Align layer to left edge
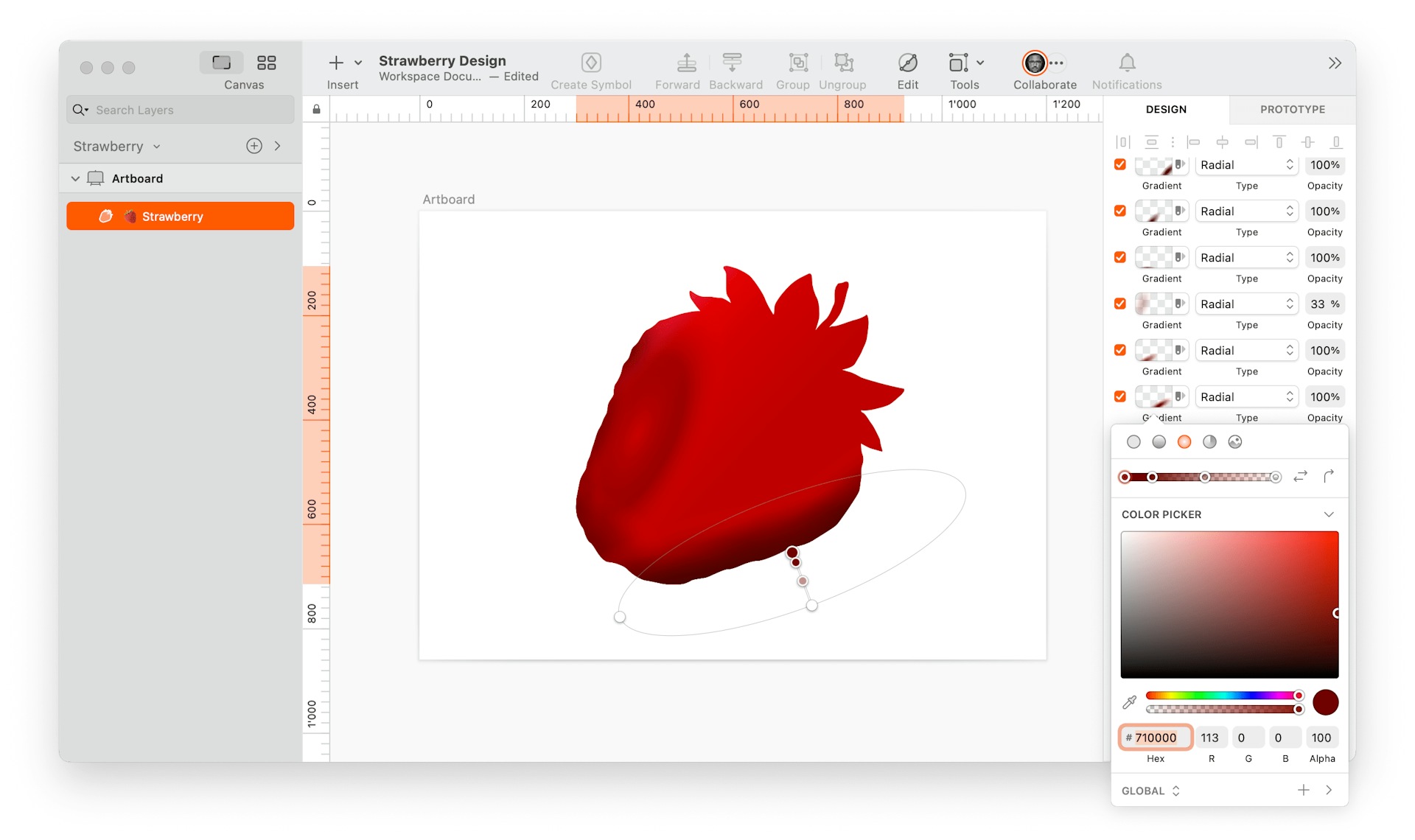 point(1194,142)
